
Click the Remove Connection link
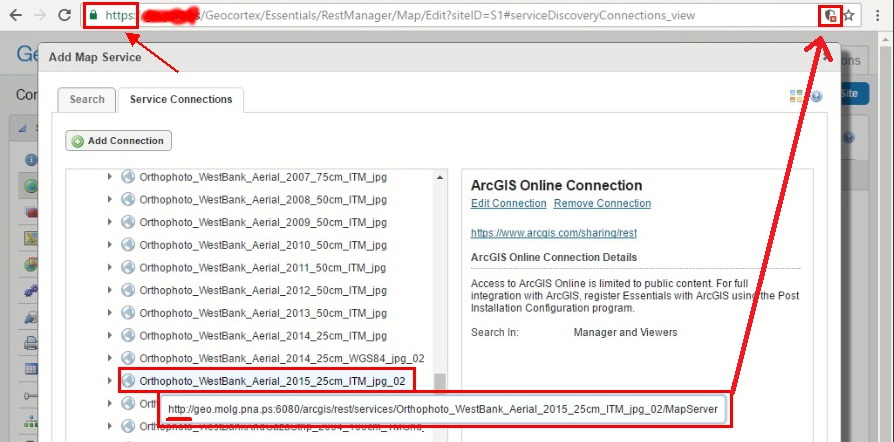(602, 204)
